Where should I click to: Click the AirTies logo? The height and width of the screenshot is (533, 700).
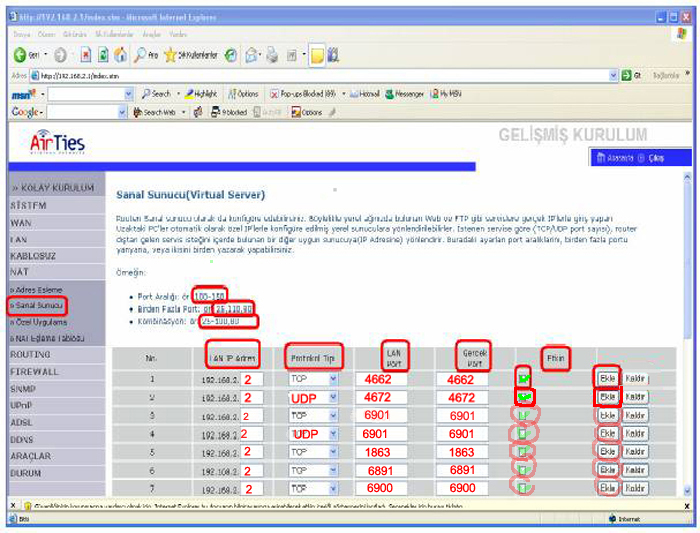pos(57,142)
